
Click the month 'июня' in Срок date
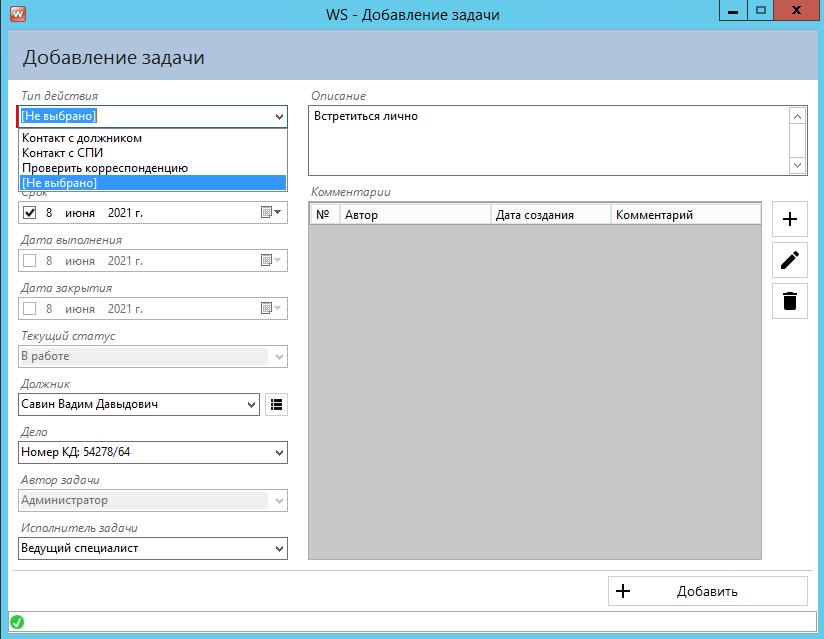[80, 213]
